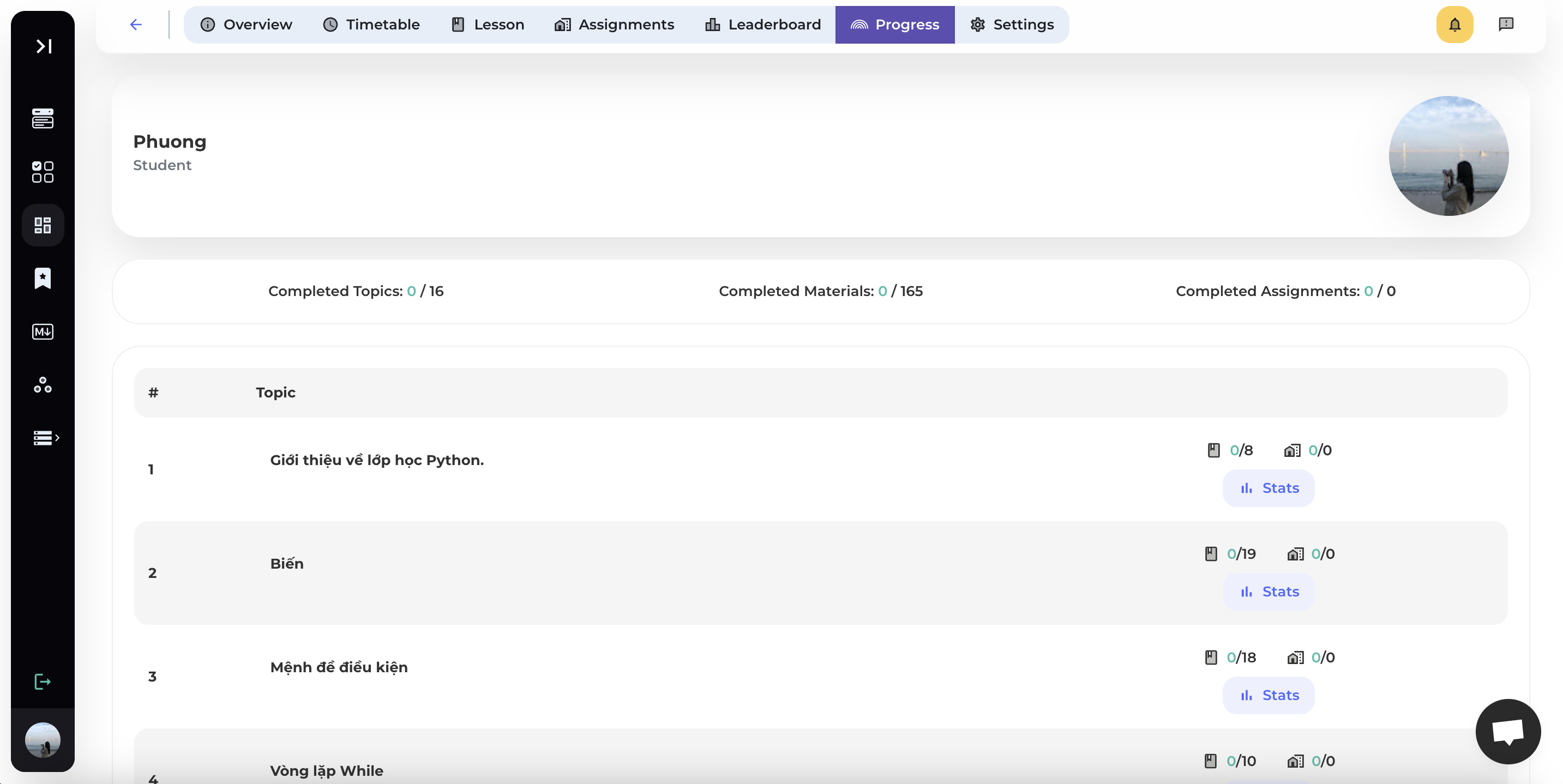Image resolution: width=1563 pixels, height=784 pixels.
Task: Click topic Giới thiệu về lớp học Python.
Action: [x=377, y=460]
